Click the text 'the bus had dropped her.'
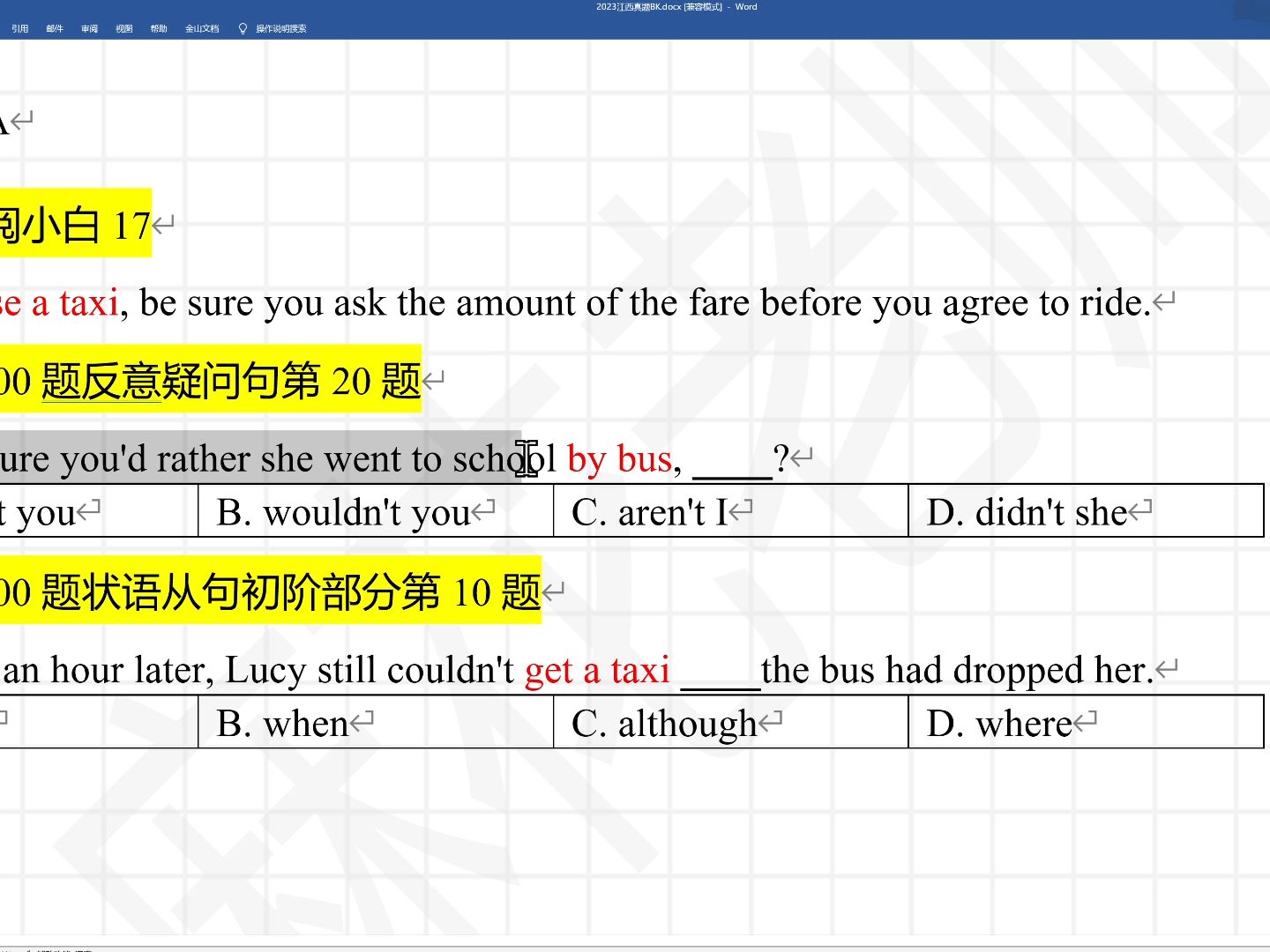 [x=958, y=671]
